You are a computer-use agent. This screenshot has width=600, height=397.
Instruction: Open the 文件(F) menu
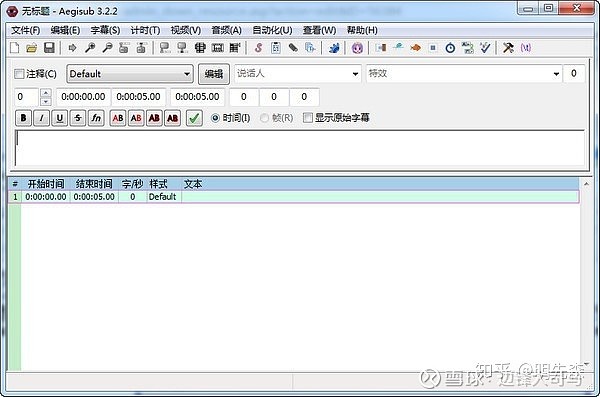tap(26, 30)
